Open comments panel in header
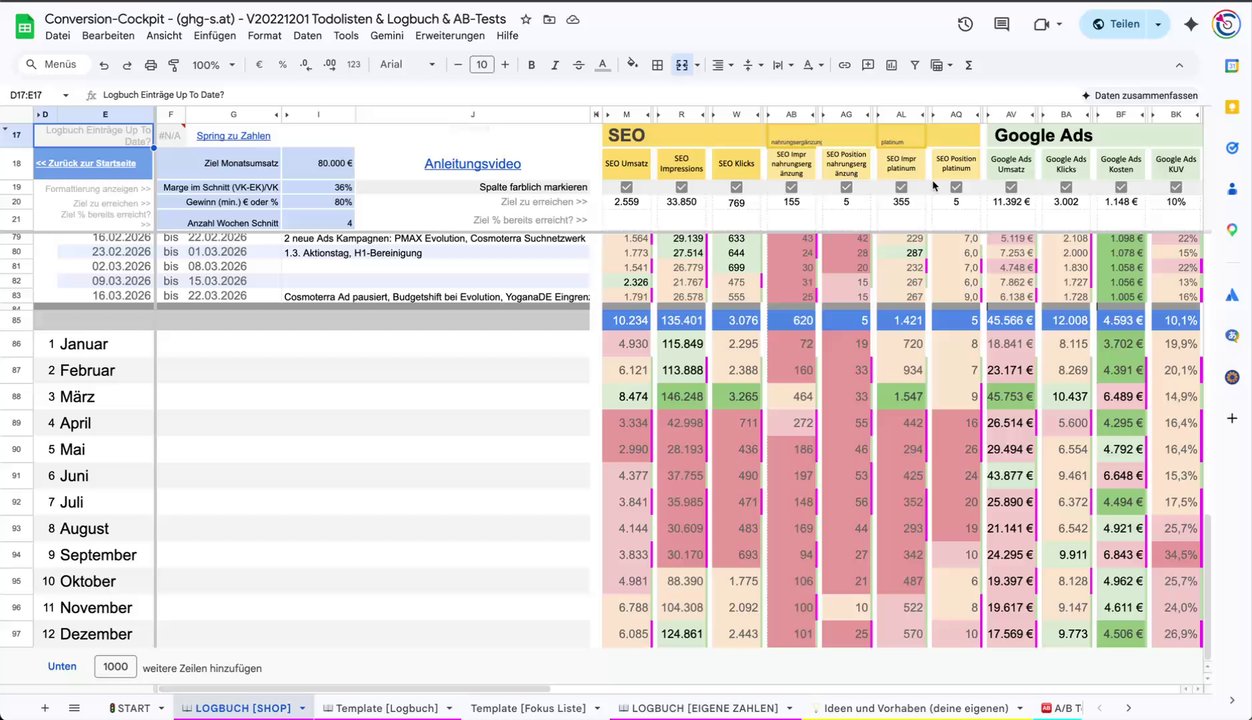Screen dimensions: 1252x720 (x=1001, y=24)
